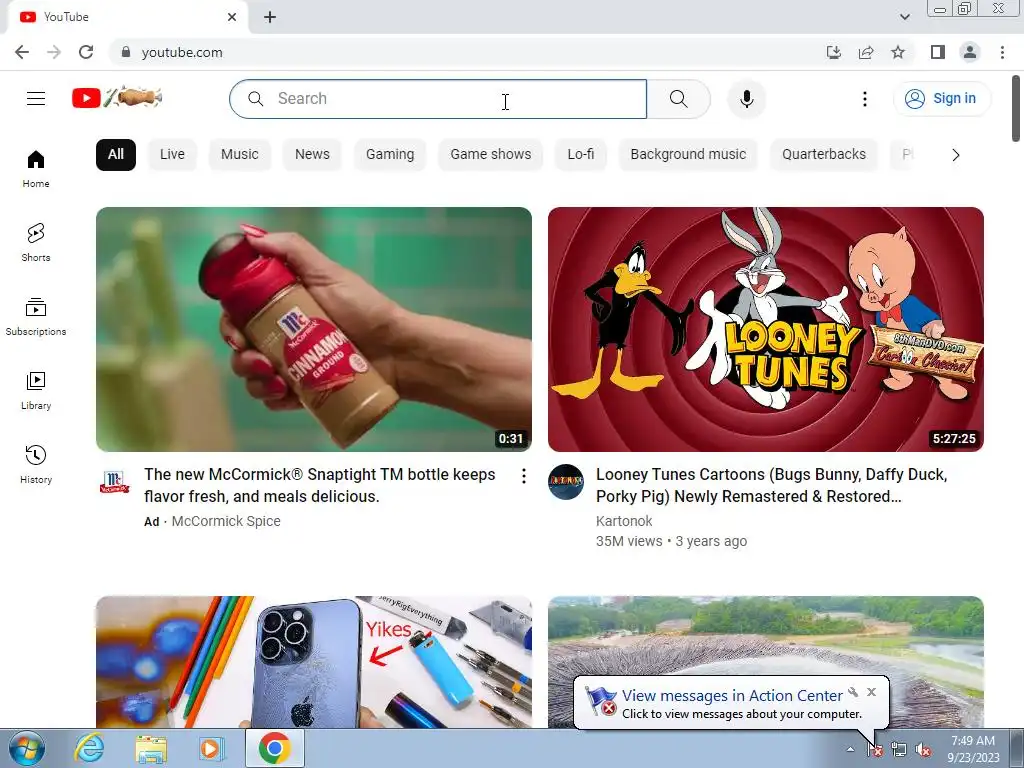Click browser back arrow
Screen dimensions: 1024x768
pyautogui.click(x=22, y=52)
